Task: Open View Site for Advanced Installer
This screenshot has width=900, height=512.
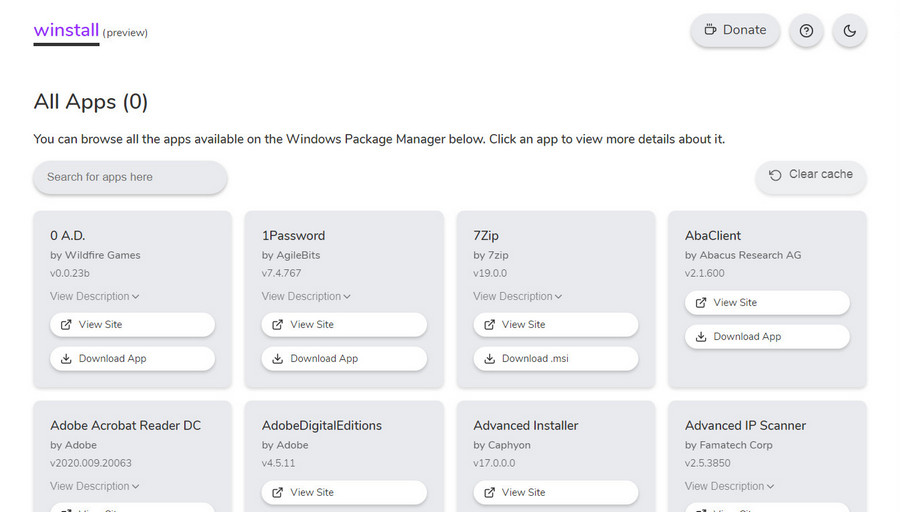Action: pos(556,492)
